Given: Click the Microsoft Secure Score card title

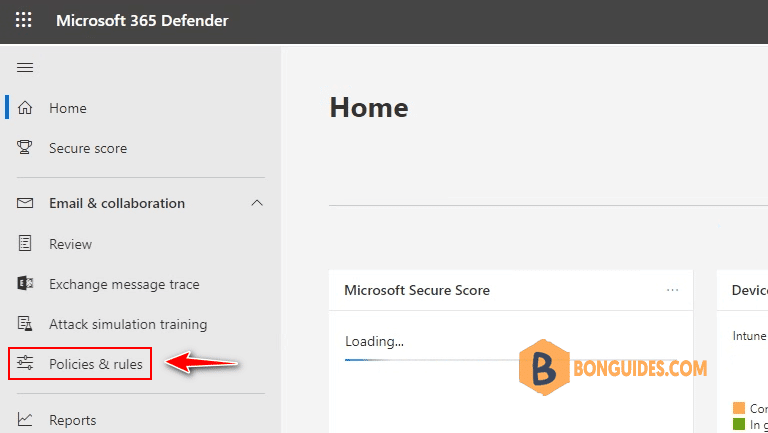Looking at the screenshot, I should pyautogui.click(x=417, y=290).
